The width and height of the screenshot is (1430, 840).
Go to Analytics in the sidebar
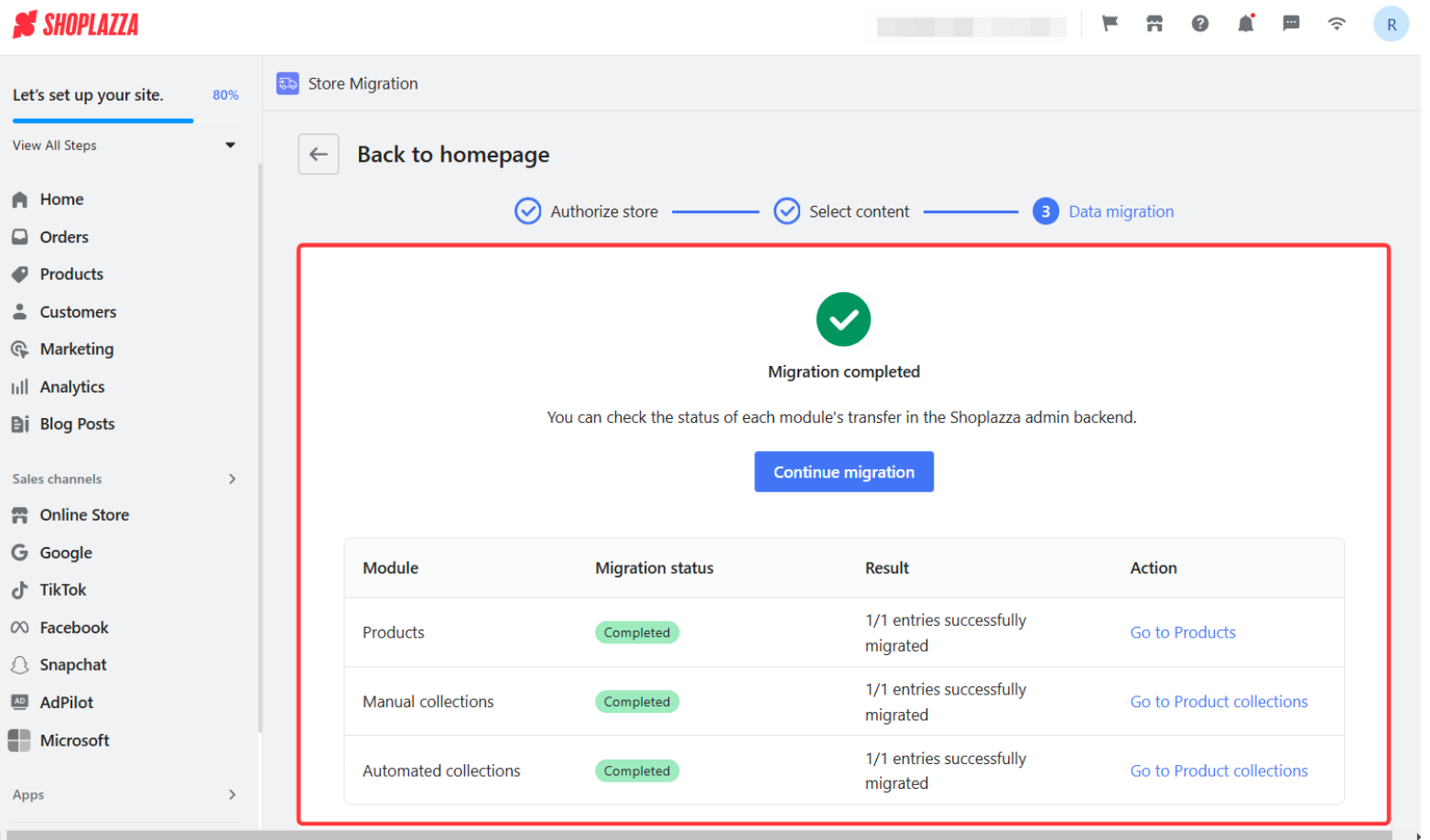point(72,389)
